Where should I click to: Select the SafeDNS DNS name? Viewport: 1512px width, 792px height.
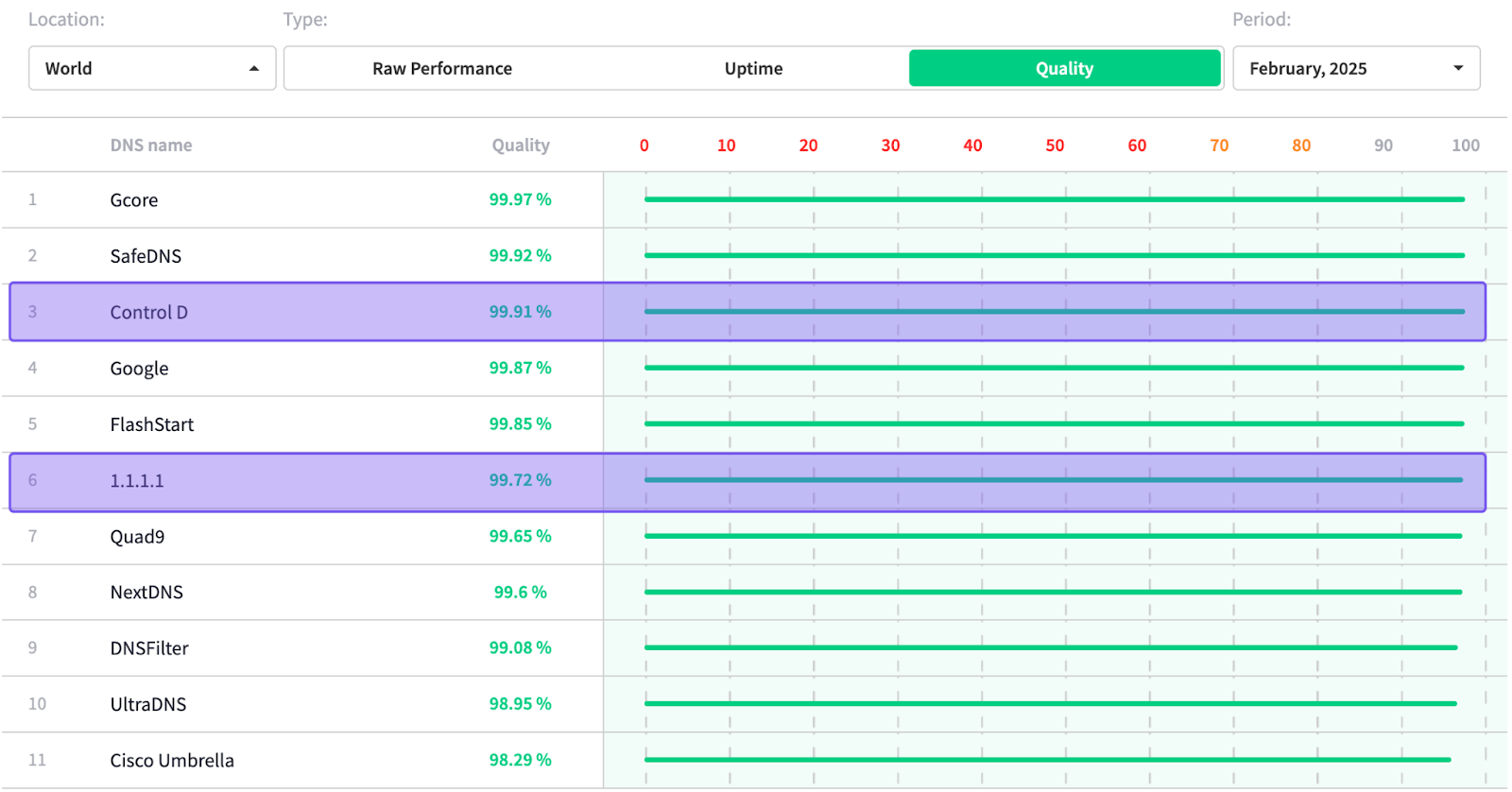tap(146, 256)
